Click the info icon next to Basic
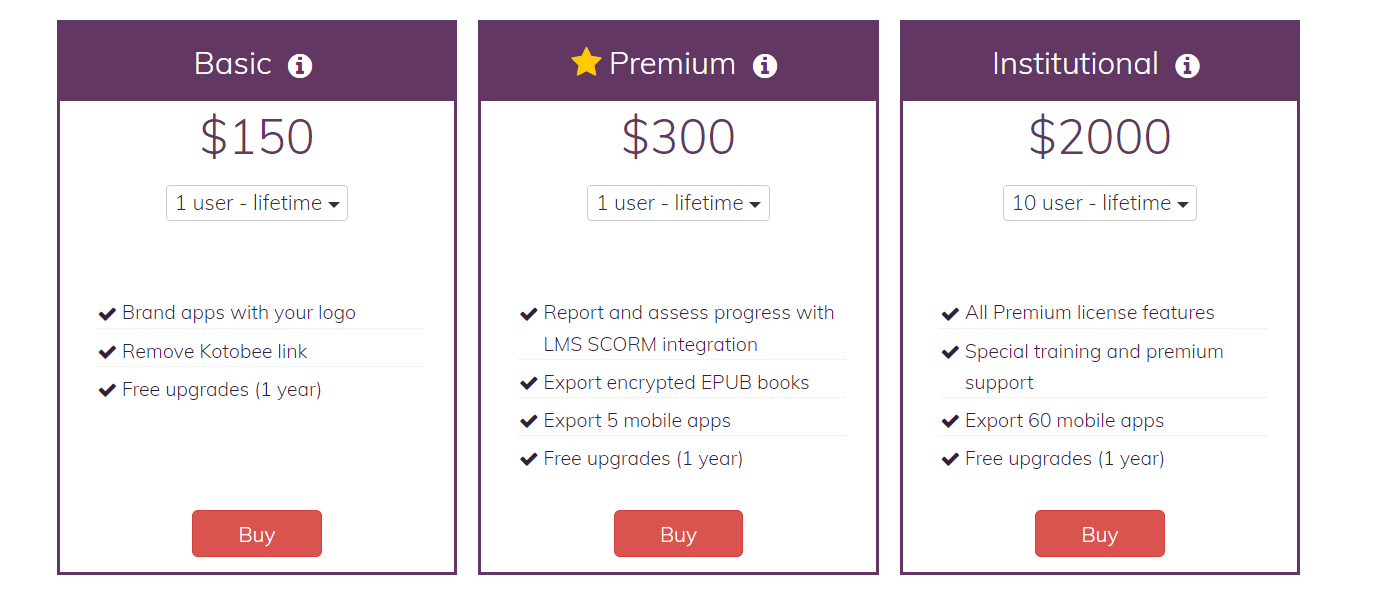This screenshot has width=1377, height=601. [300, 66]
